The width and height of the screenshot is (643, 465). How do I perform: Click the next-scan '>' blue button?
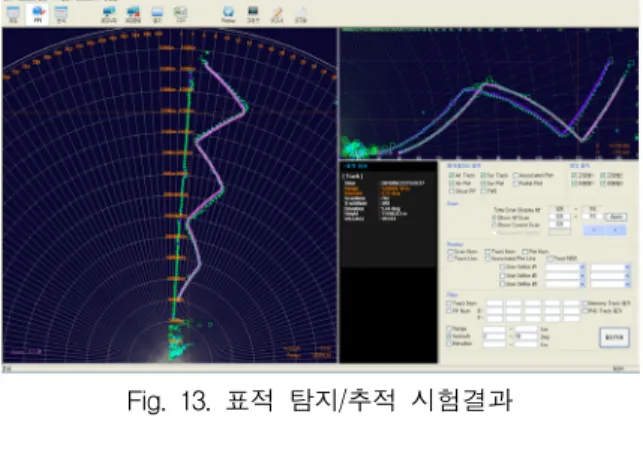point(616,230)
